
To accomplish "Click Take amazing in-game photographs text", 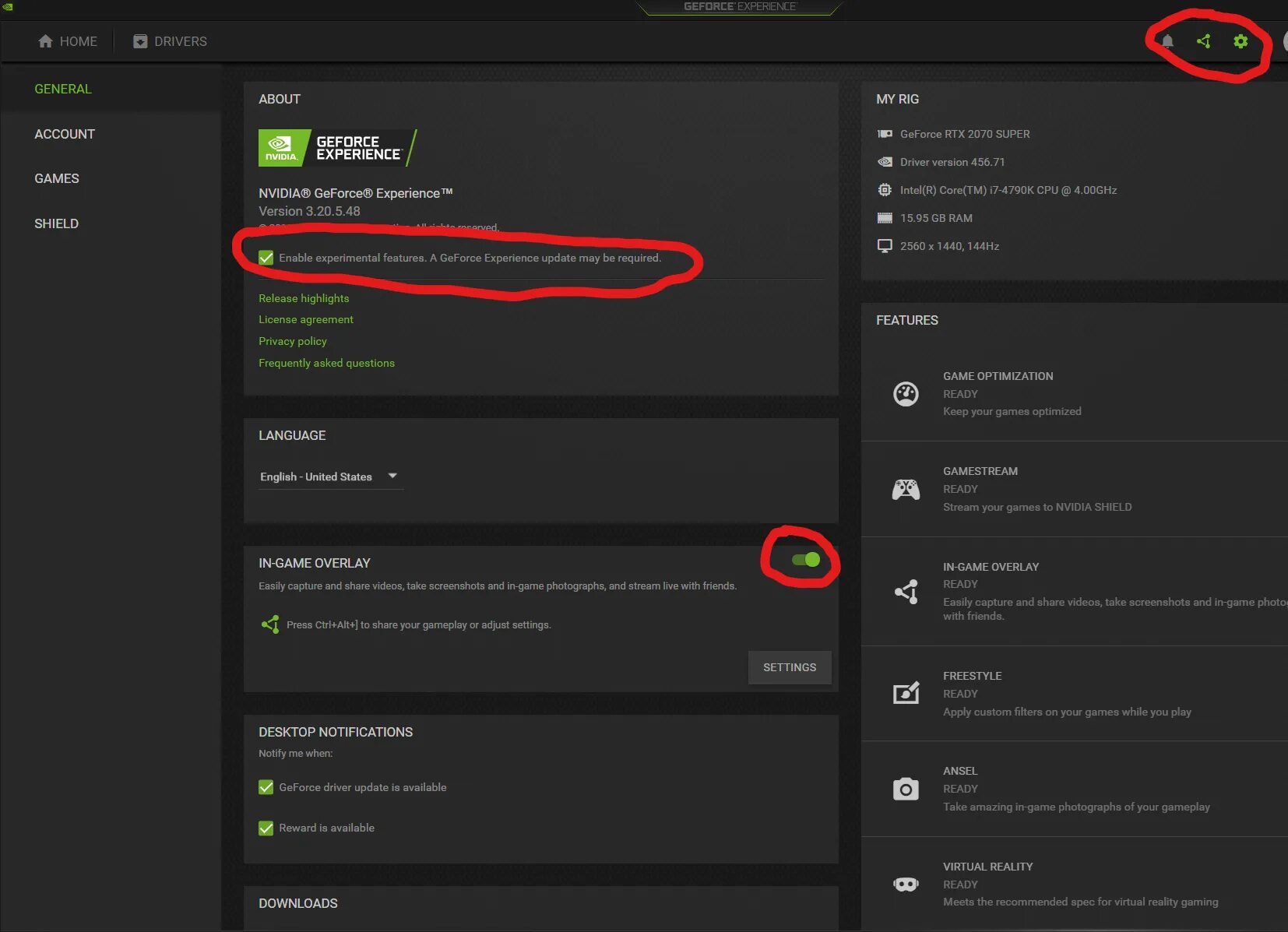I will 1076,807.
